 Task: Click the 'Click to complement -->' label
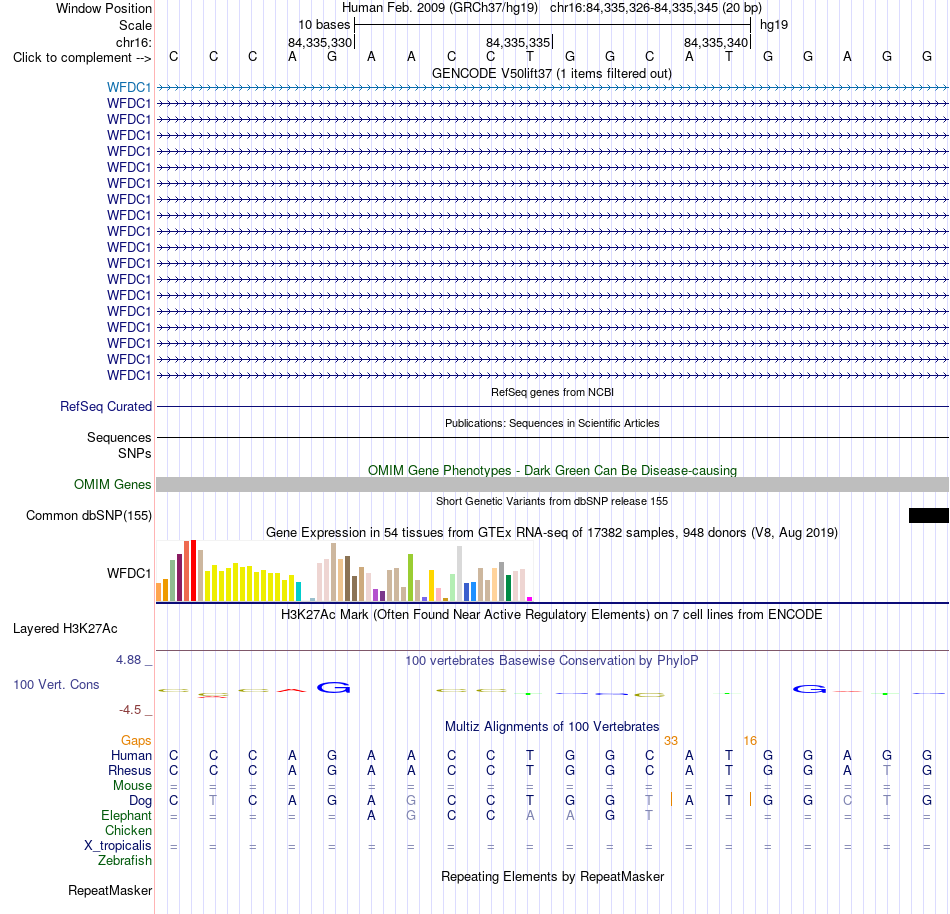click(82, 58)
